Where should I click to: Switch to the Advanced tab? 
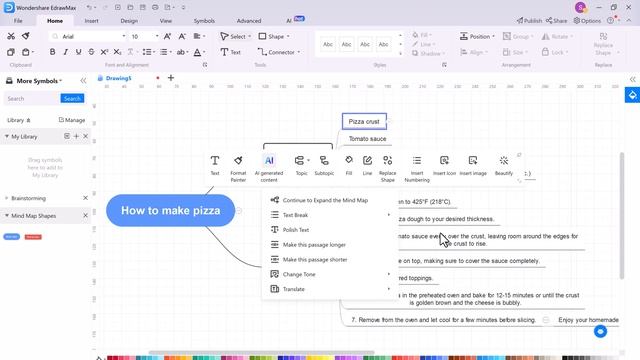pyautogui.click(x=249, y=20)
